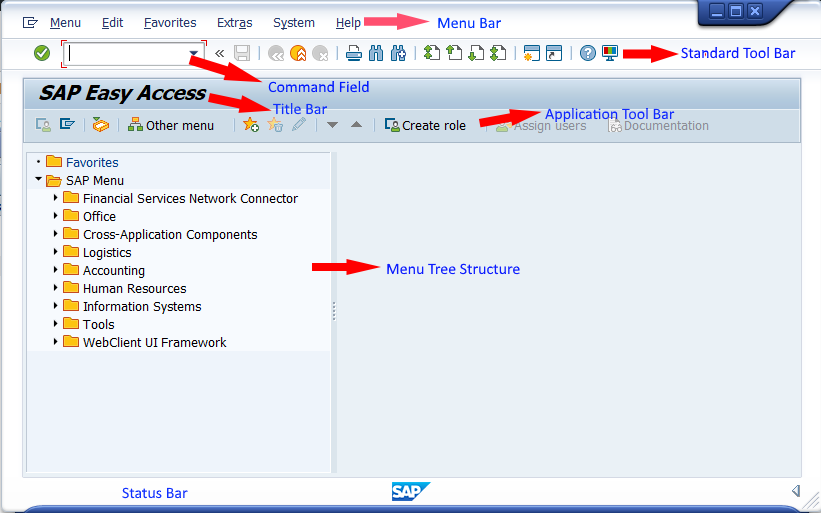
Task: Click the Add to Favorites star icon
Action: (251, 125)
